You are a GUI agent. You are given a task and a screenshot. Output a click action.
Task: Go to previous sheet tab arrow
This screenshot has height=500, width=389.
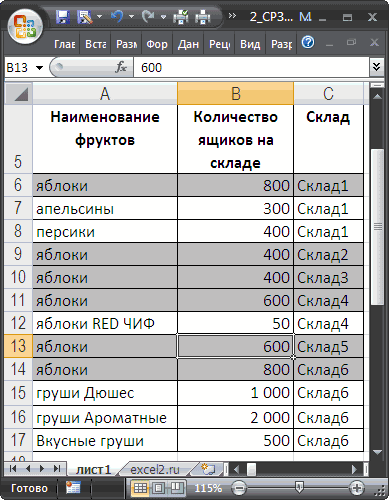click(28, 469)
